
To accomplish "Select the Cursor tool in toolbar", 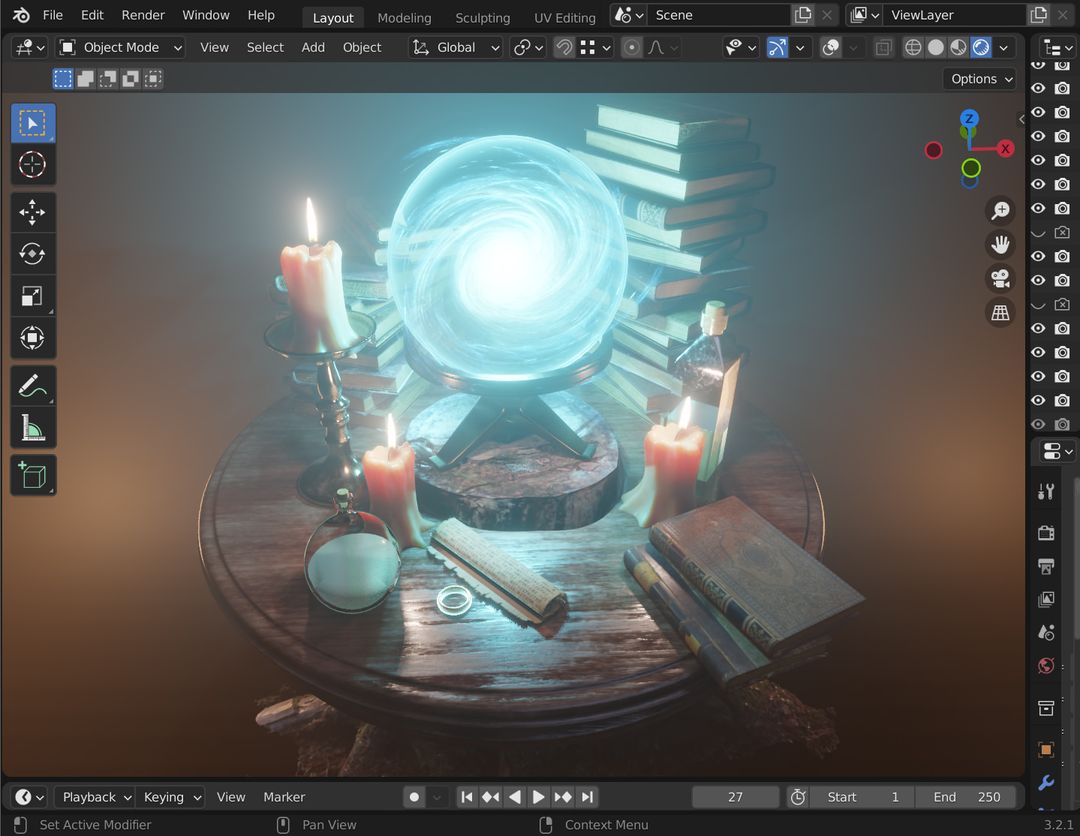I will click(33, 165).
